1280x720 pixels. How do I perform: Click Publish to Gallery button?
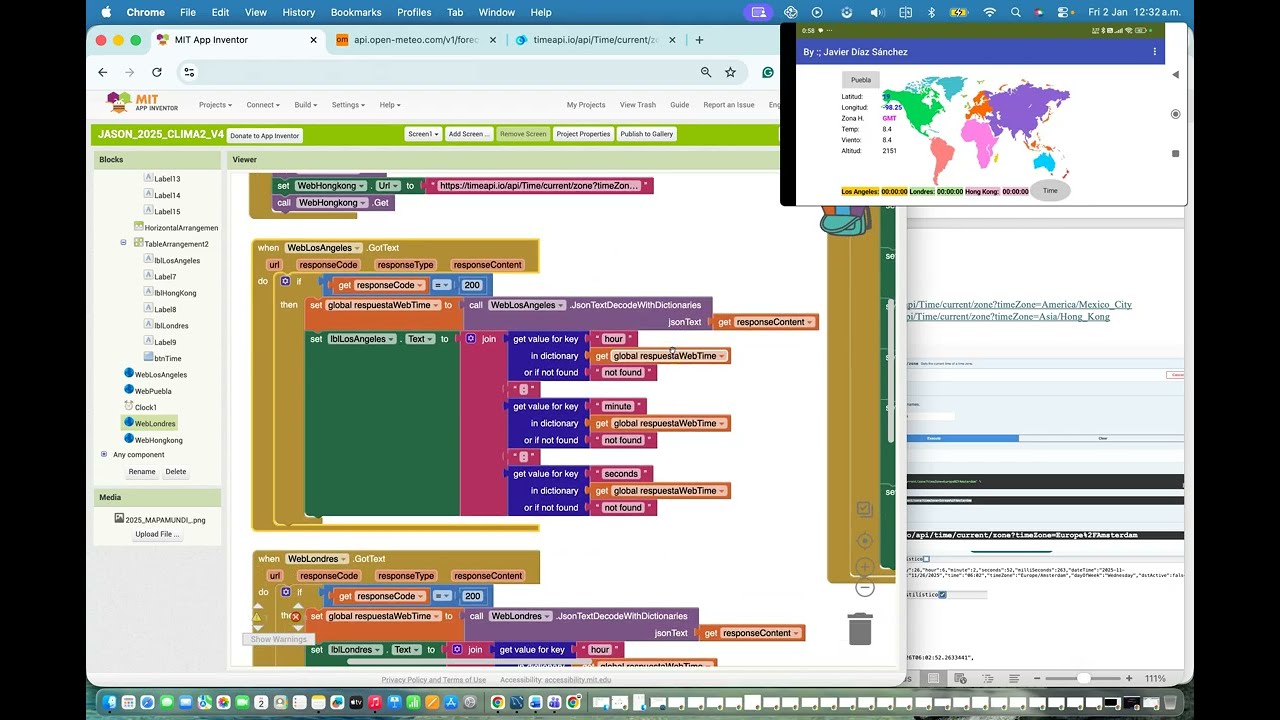point(647,134)
